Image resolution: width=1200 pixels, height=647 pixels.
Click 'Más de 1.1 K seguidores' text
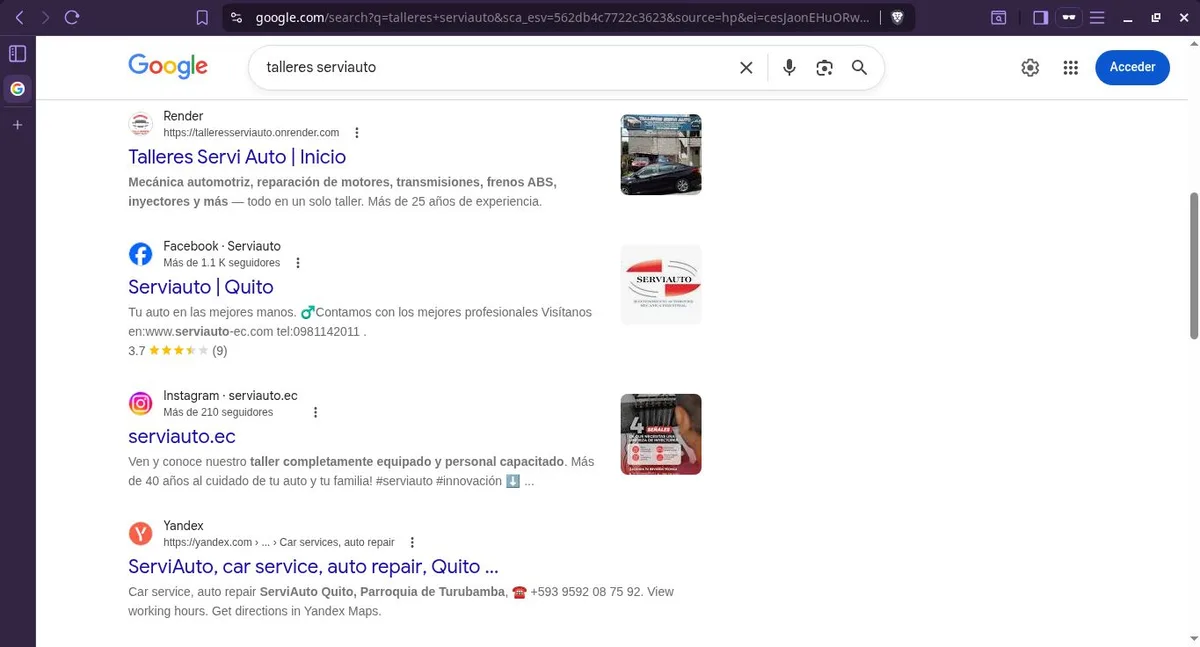pos(221,263)
